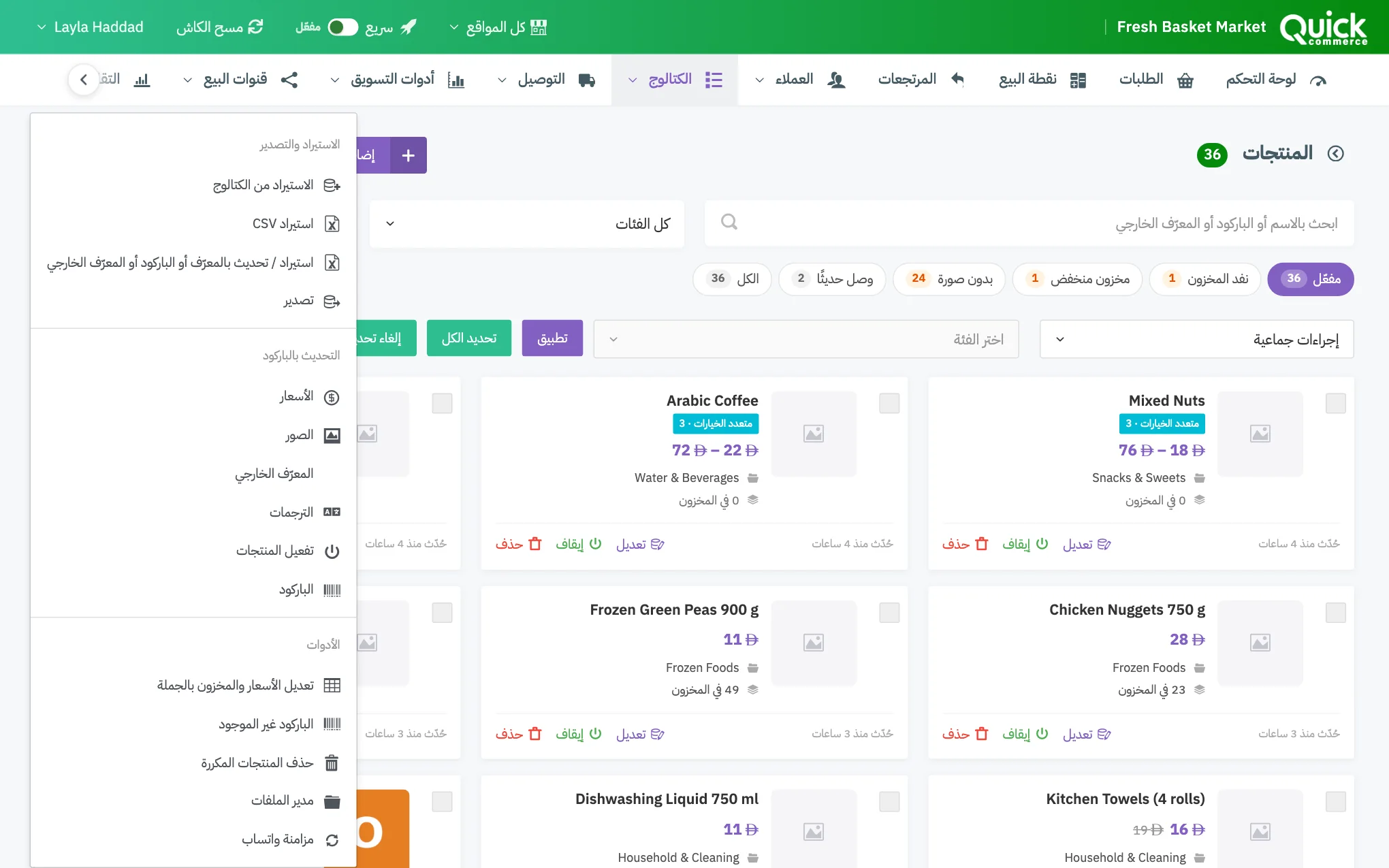The width and height of the screenshot is (1389, 868).
Task: Click the product search input field
Action: point(1029,223)
